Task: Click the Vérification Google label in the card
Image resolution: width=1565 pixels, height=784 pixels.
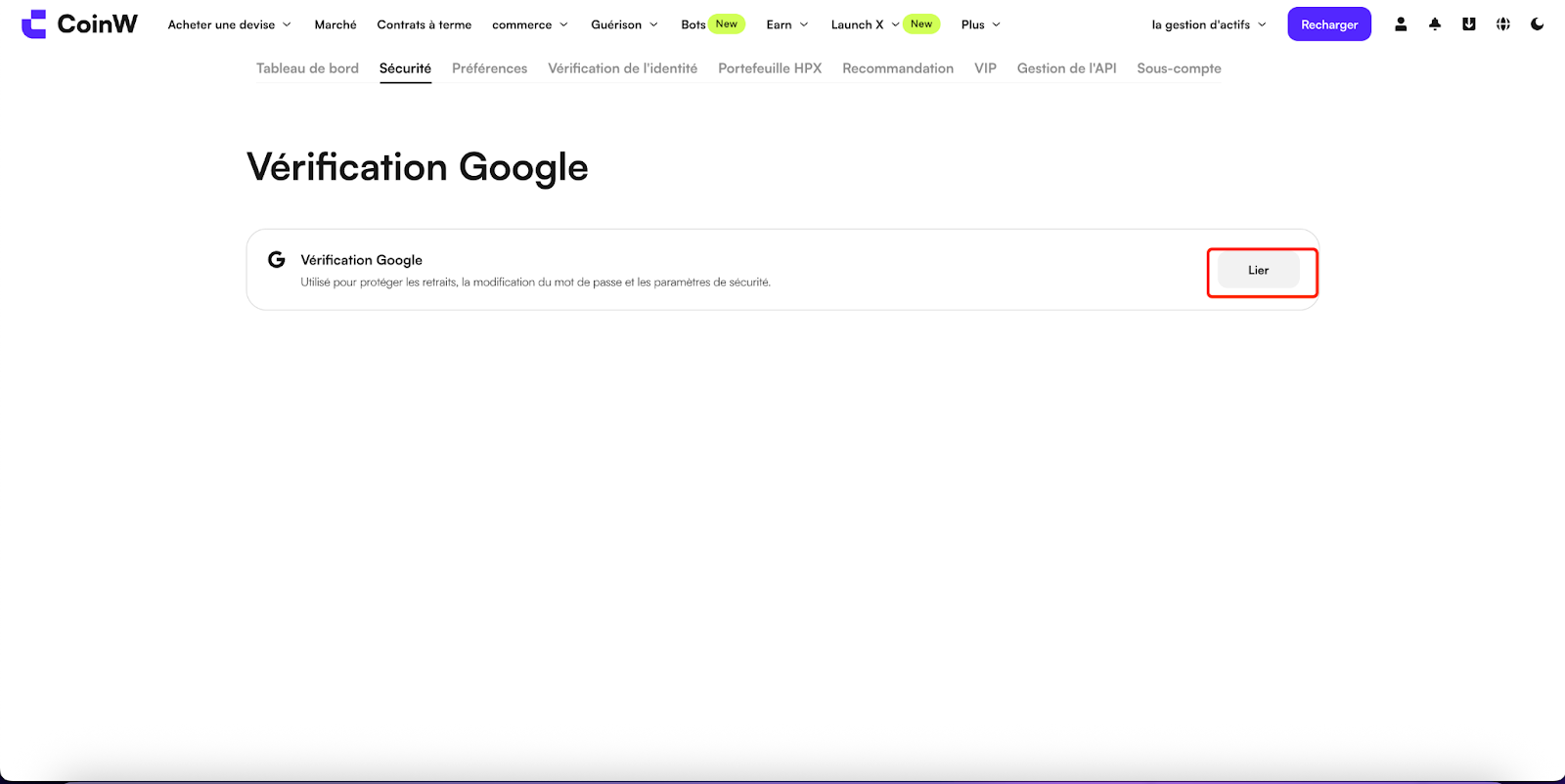Action: point(362,260)
